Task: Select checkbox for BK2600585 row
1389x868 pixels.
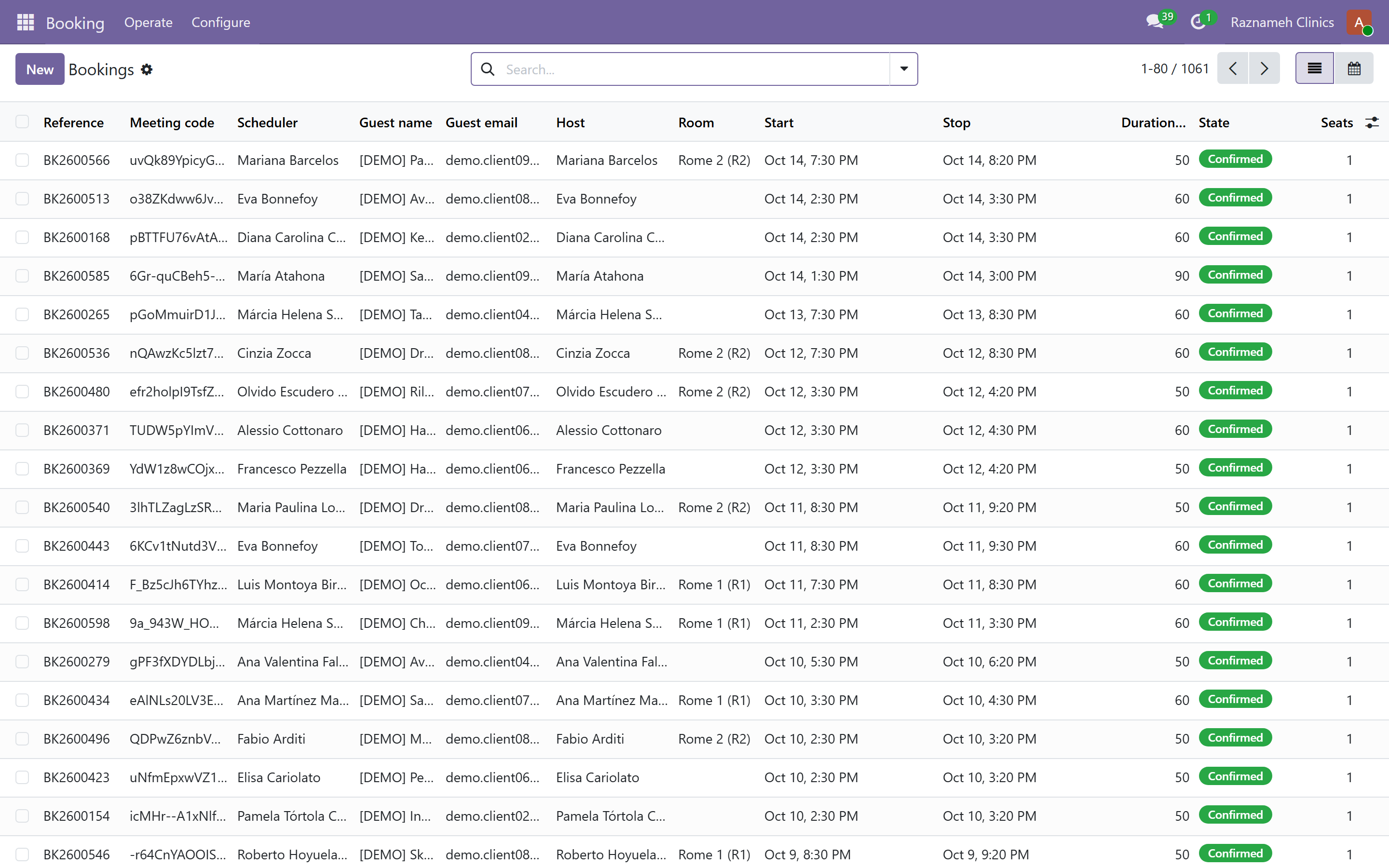Action: (x=22, y=276)
